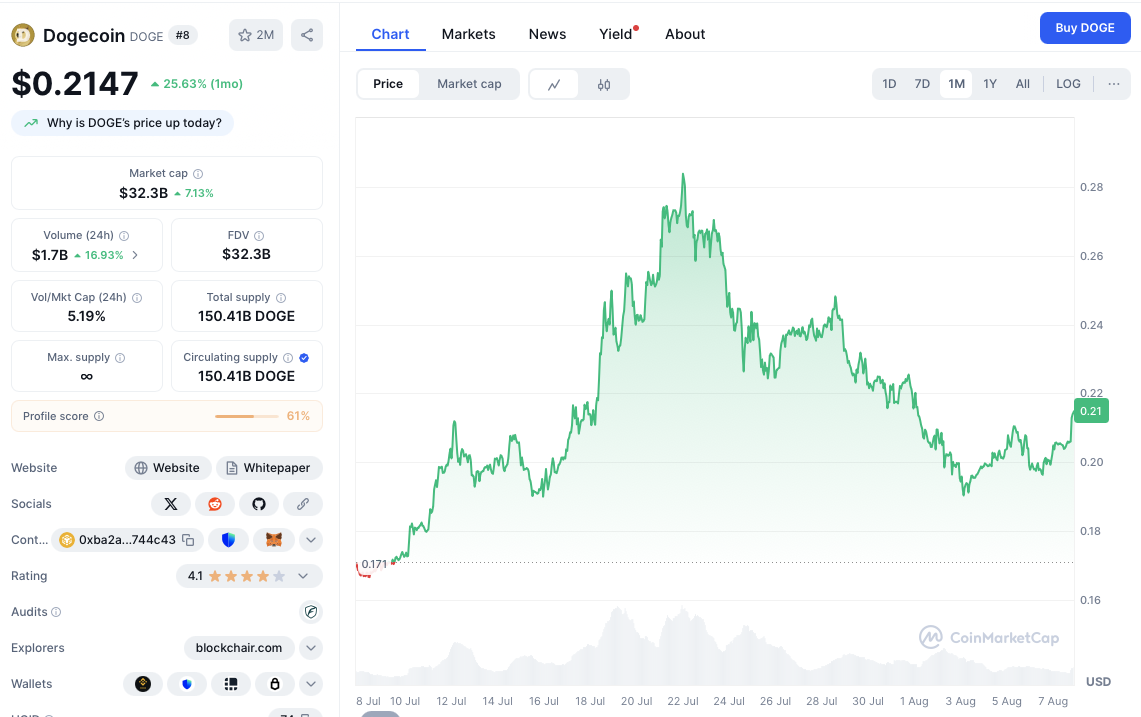Set chart range to 1M

coord(956,84)
